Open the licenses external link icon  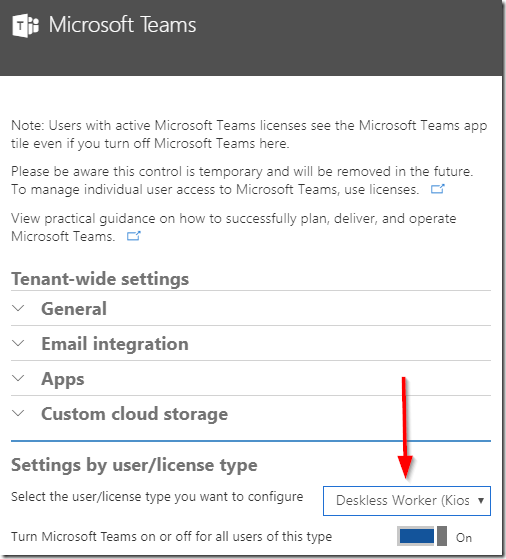point(438,189)
